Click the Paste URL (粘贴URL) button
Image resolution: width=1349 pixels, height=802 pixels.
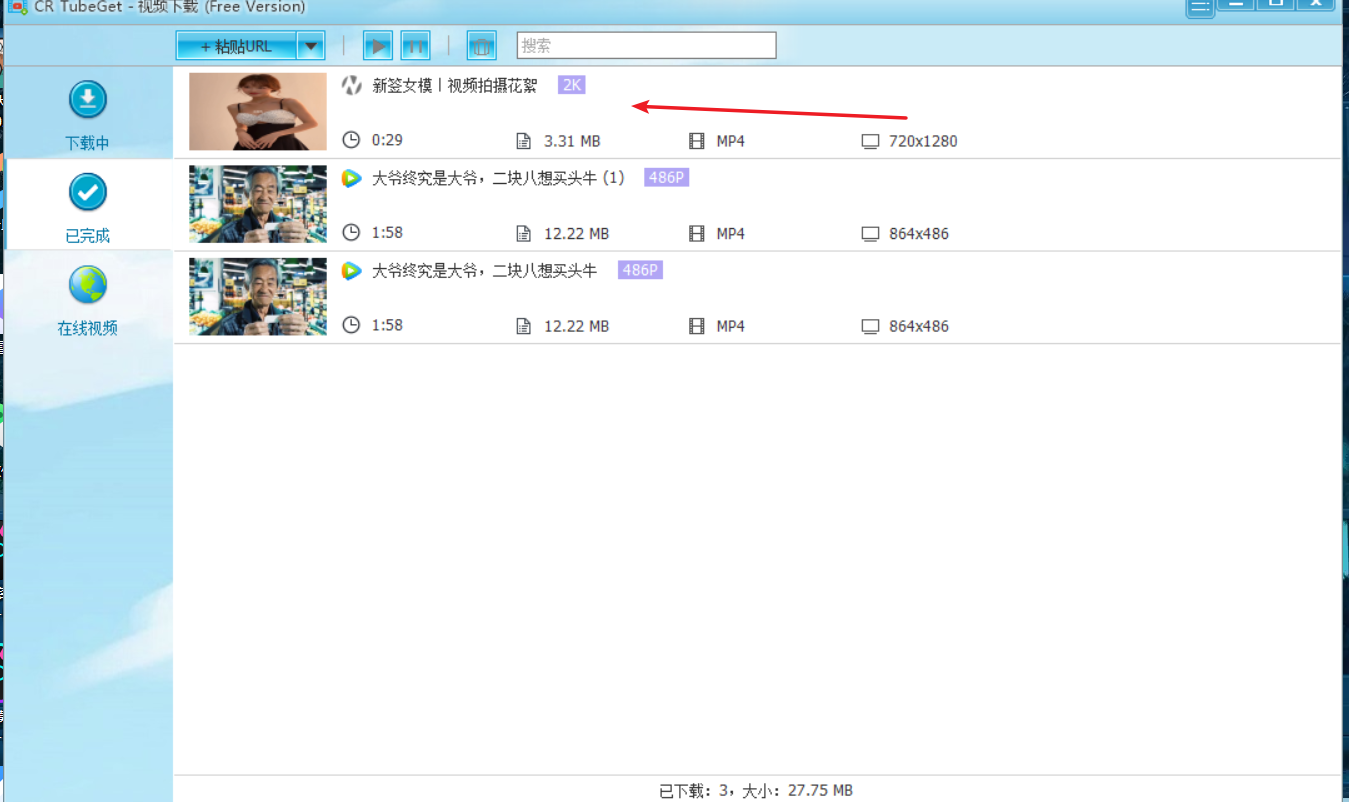tap(236, 46)
